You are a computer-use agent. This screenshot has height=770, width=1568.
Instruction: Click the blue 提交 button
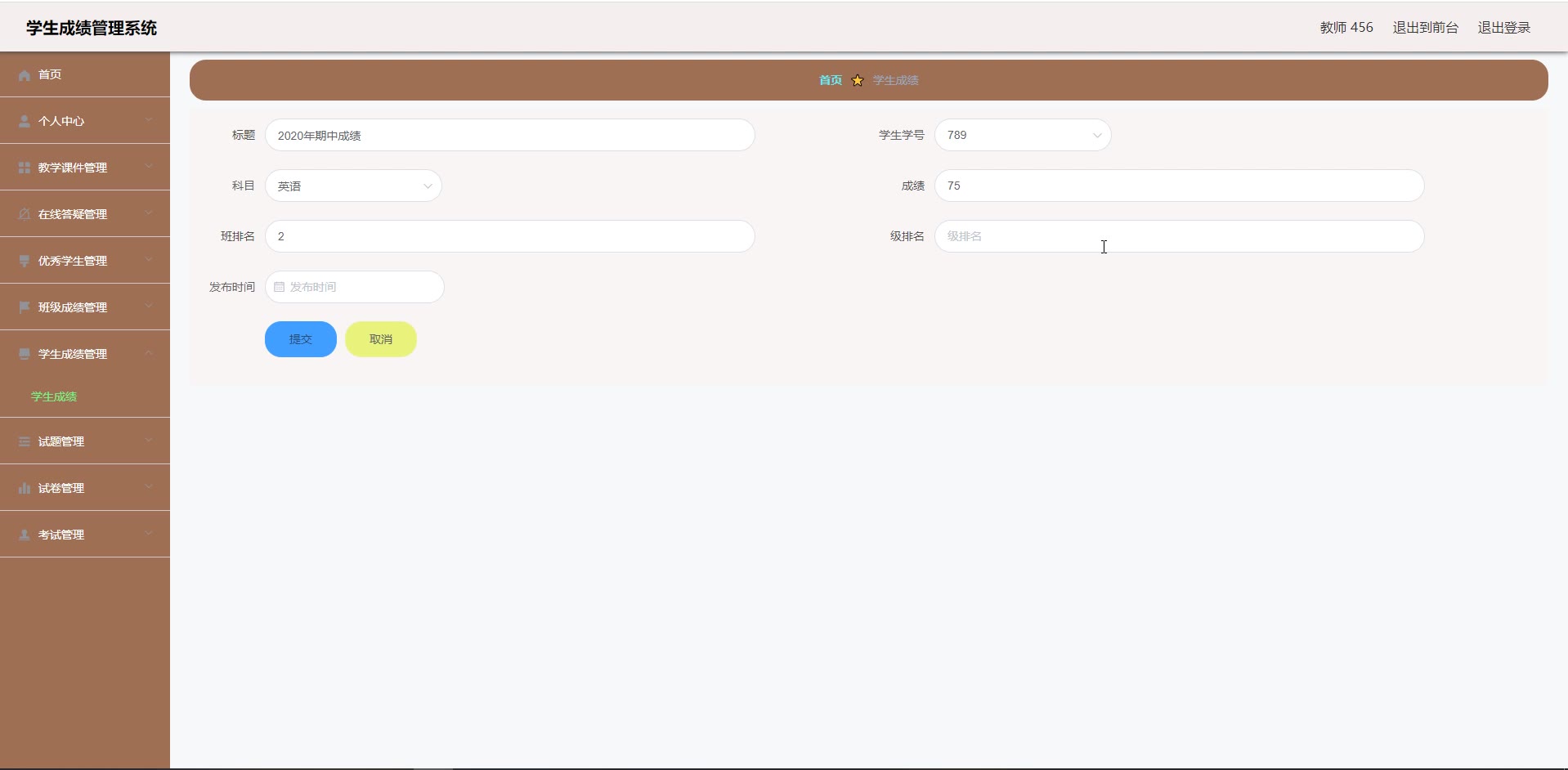pos(301,339)
